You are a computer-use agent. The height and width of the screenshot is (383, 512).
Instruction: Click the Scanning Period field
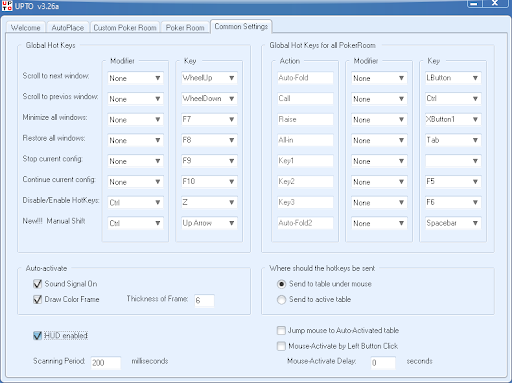point(106,363)
